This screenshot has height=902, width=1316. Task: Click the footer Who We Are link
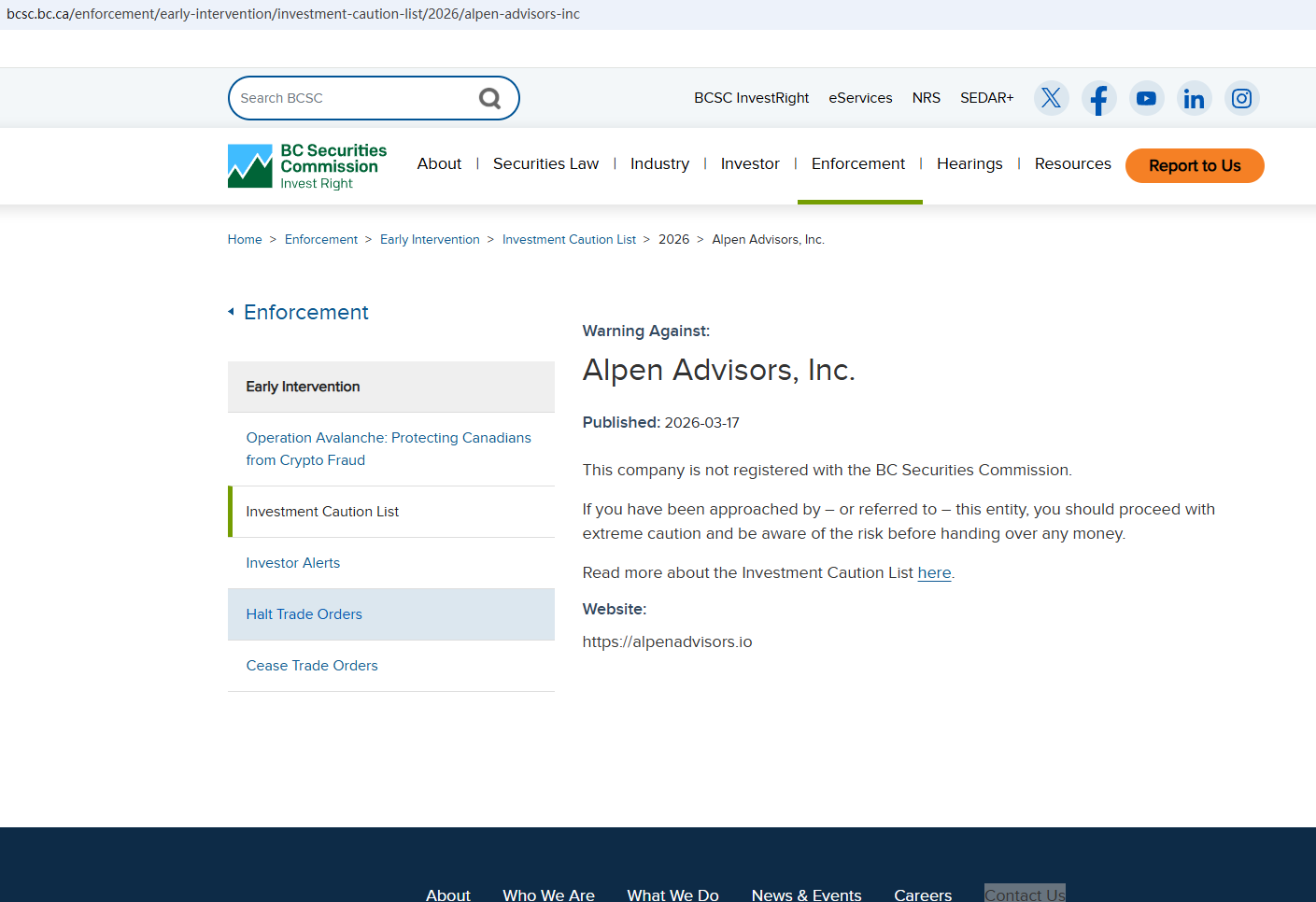(x=548, y=895)
